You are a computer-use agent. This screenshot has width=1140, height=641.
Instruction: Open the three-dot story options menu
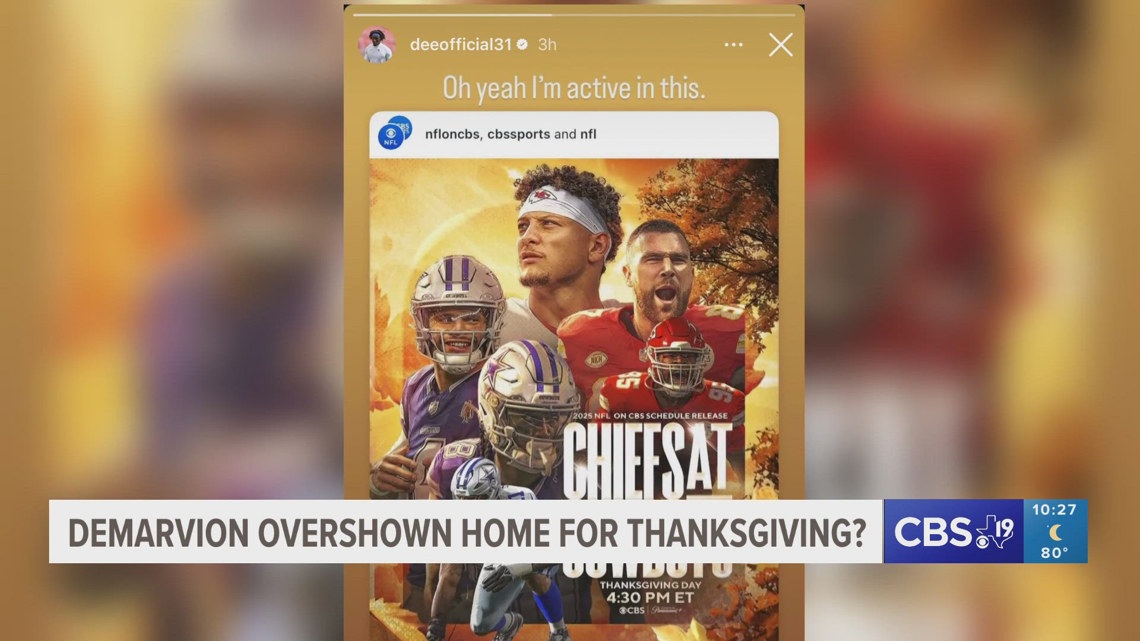point(734,45)
